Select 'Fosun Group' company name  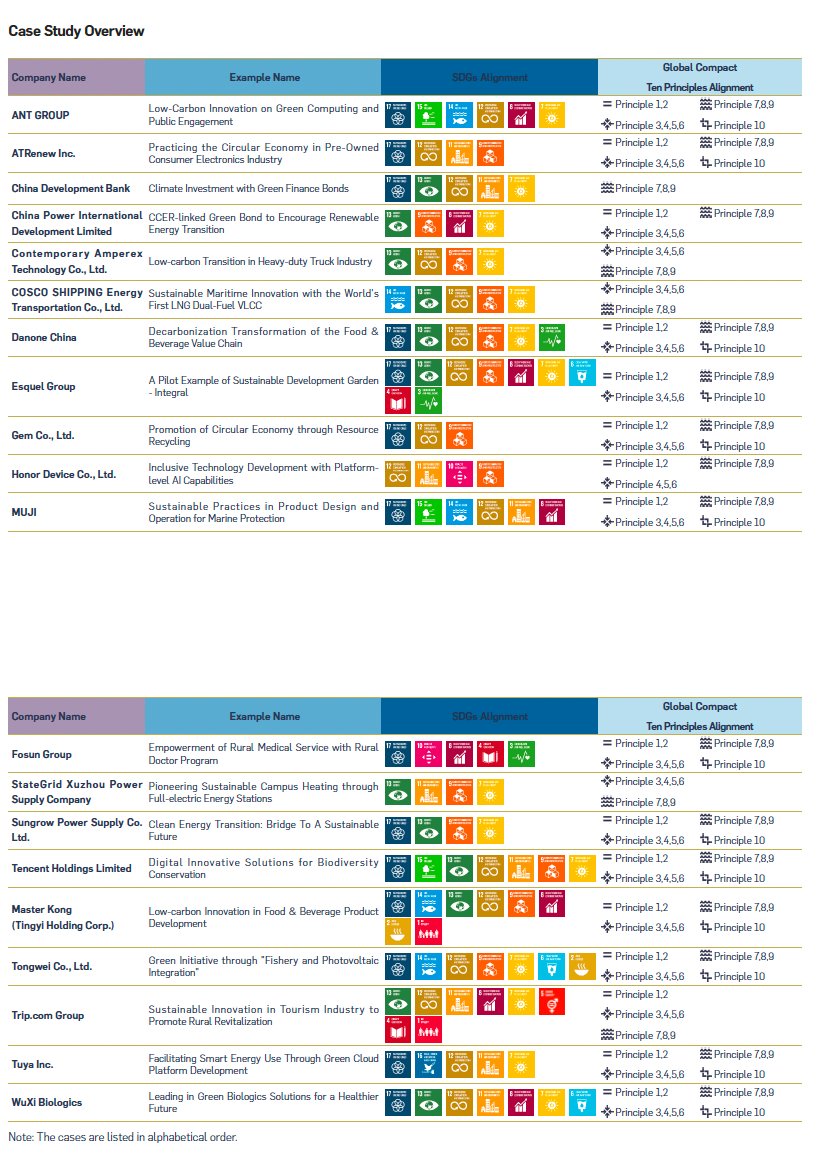42,754
